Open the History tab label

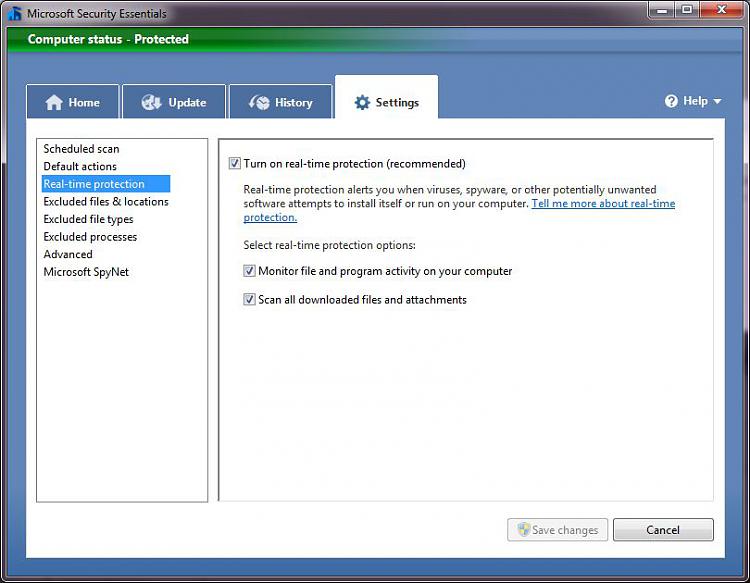point(294,102)
